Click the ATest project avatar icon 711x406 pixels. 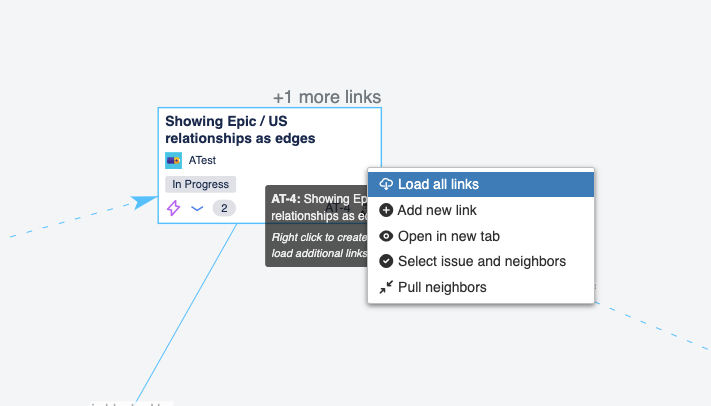tap(173, 161)
